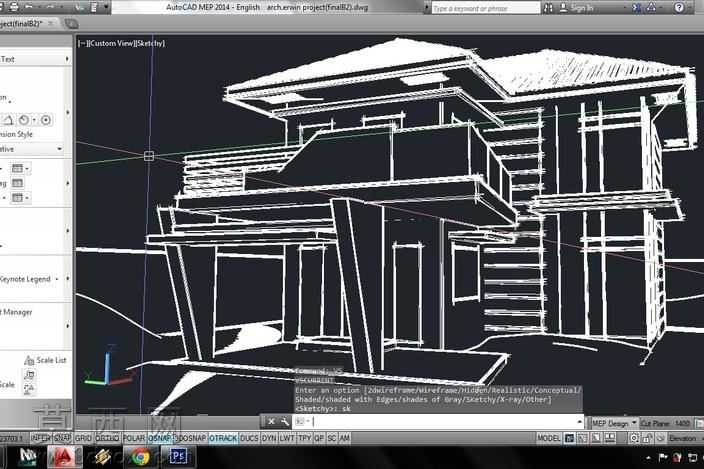Viewport: 704px width, 469px height.
Task: Click the Print icon in quick access toolbar
Action: pyautogui.click(x=14, y=7)
